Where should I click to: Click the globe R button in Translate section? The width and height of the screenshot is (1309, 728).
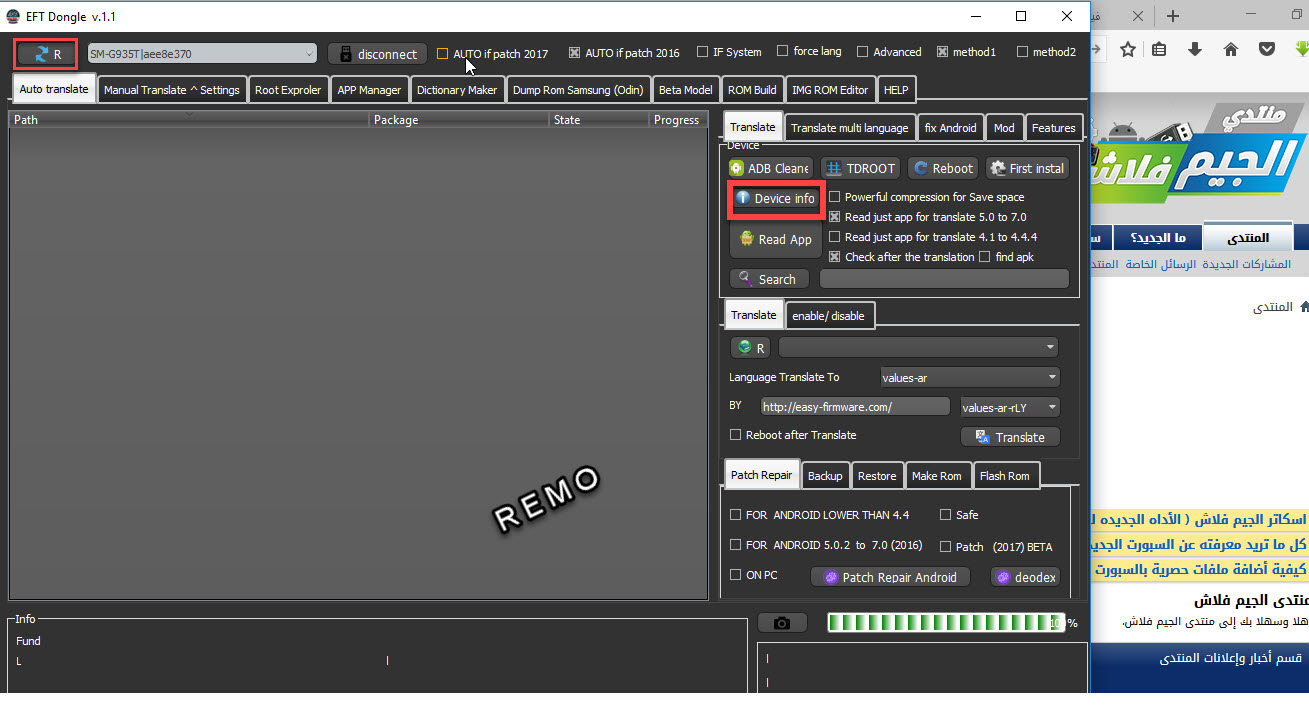click(750, 348)
